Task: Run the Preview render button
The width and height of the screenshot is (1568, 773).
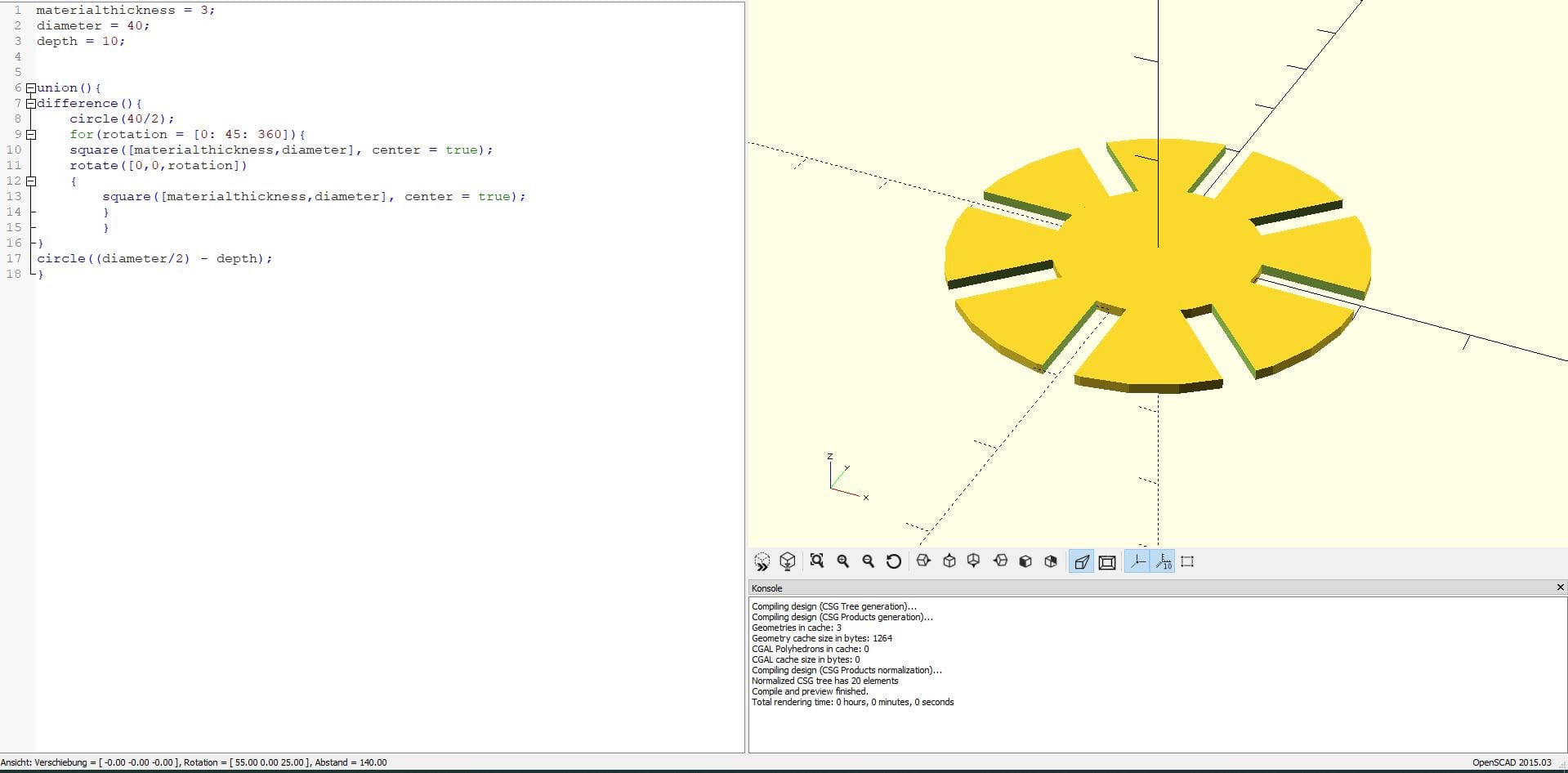Action: [762, 561]
